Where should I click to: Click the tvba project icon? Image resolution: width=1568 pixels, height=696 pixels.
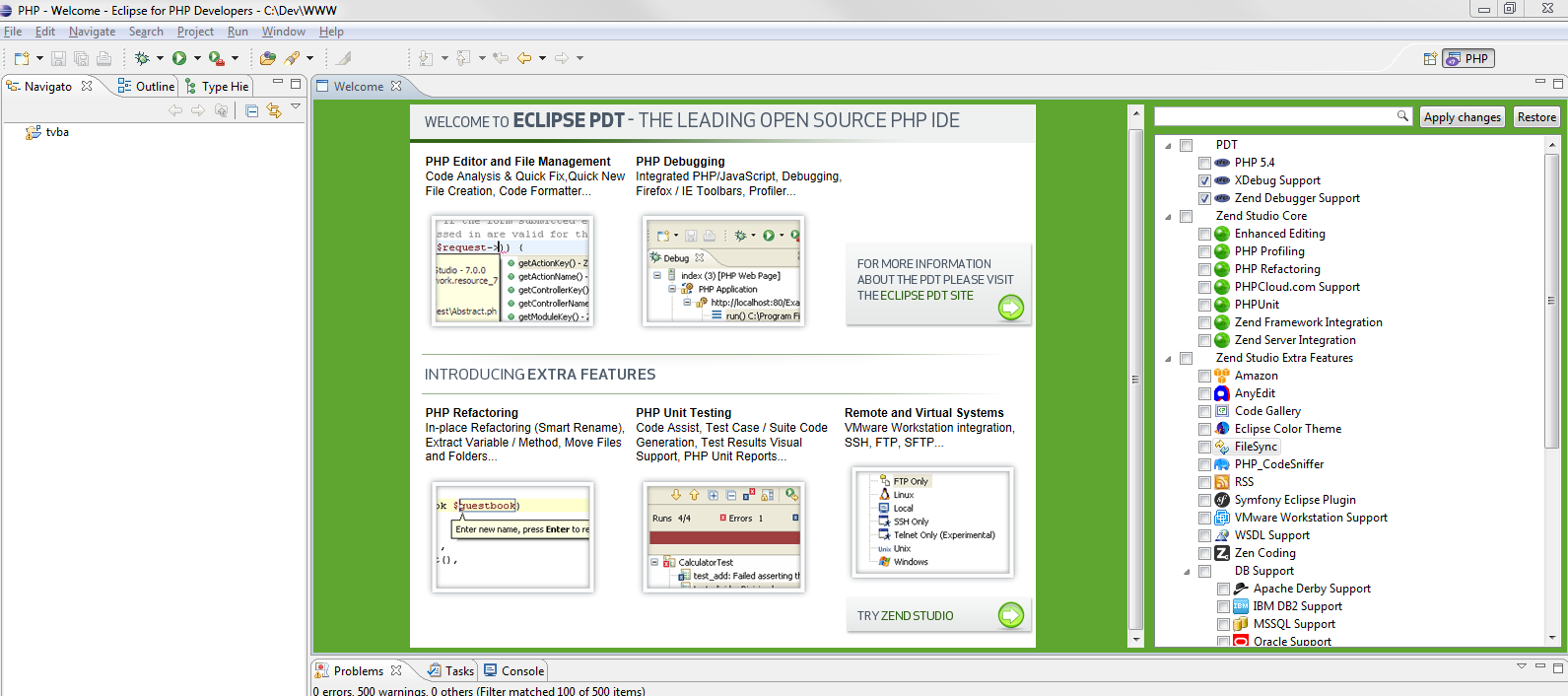click(34, 132)
